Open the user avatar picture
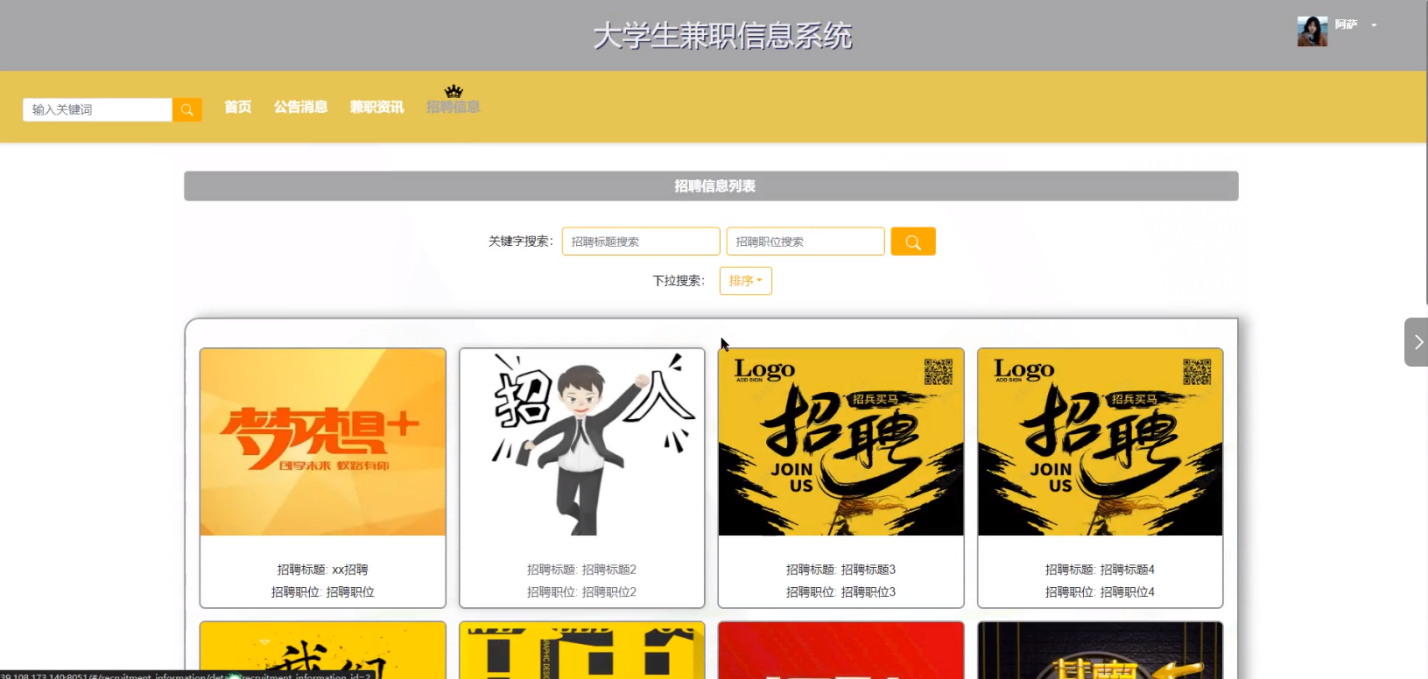Viewport: 1428px width, 679px height. tap(1312, 31)
